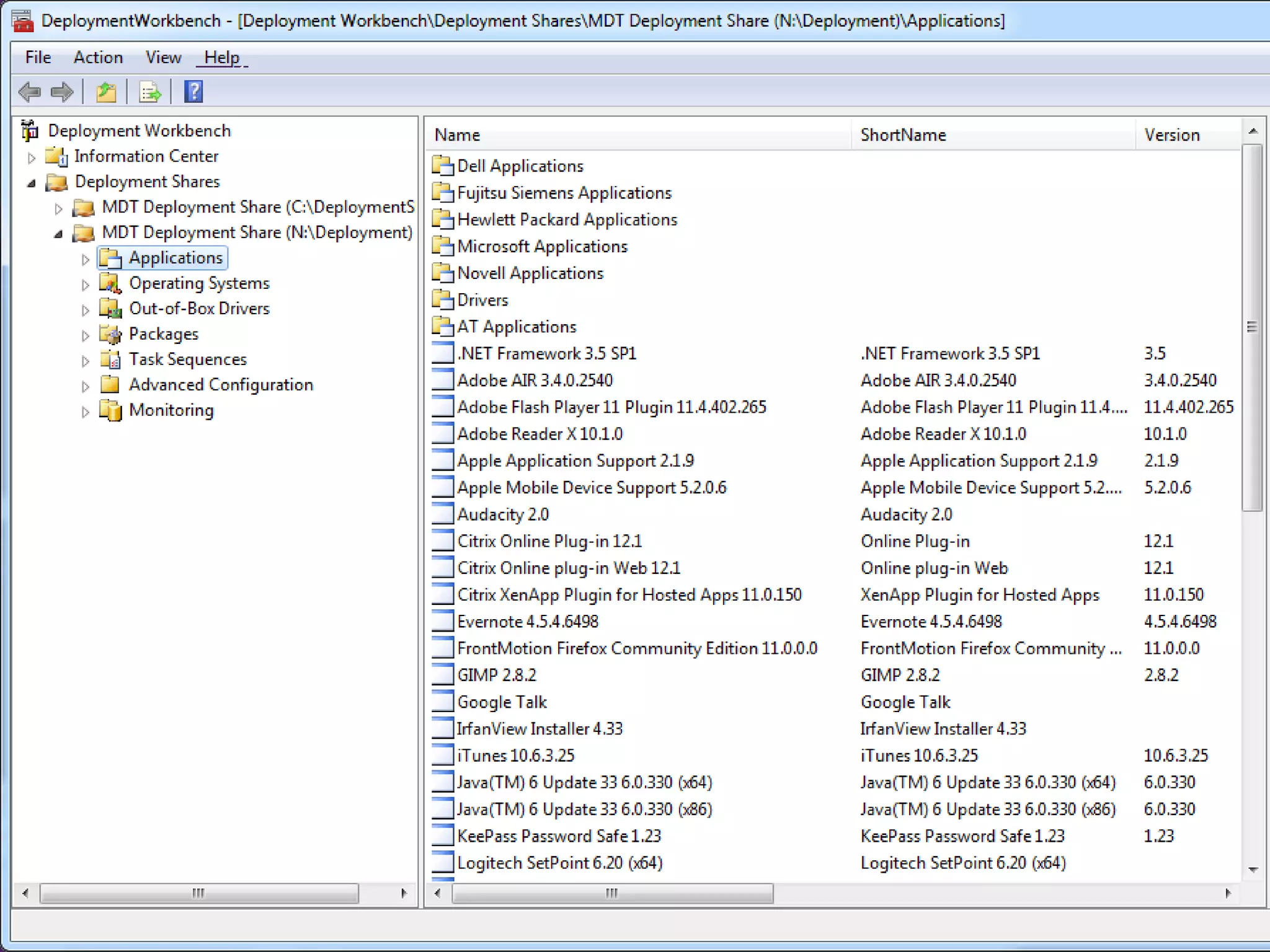Collapse the Deployment Shares node

[32, 183]
